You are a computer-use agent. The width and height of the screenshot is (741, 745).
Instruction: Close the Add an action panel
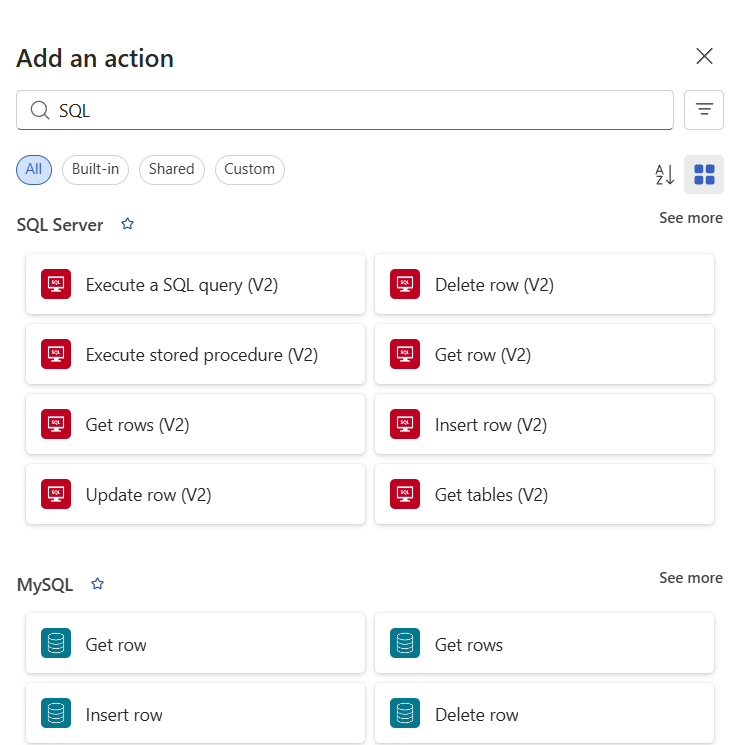pos(704,56)
